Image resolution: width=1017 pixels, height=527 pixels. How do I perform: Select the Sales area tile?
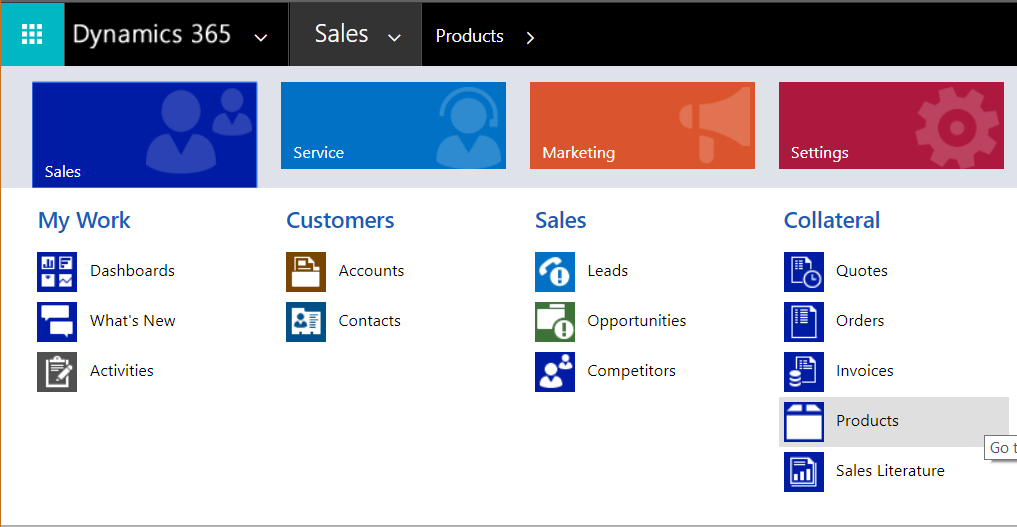(x=145, y=134)
